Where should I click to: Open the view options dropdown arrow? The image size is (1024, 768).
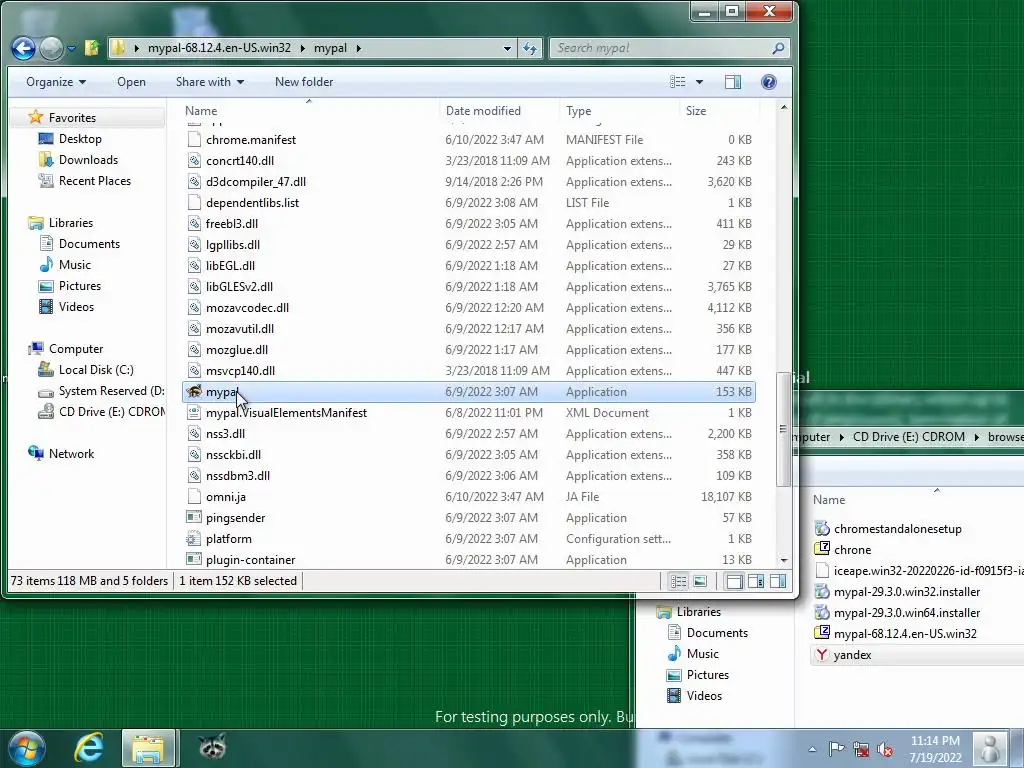[x=699, y=82]
